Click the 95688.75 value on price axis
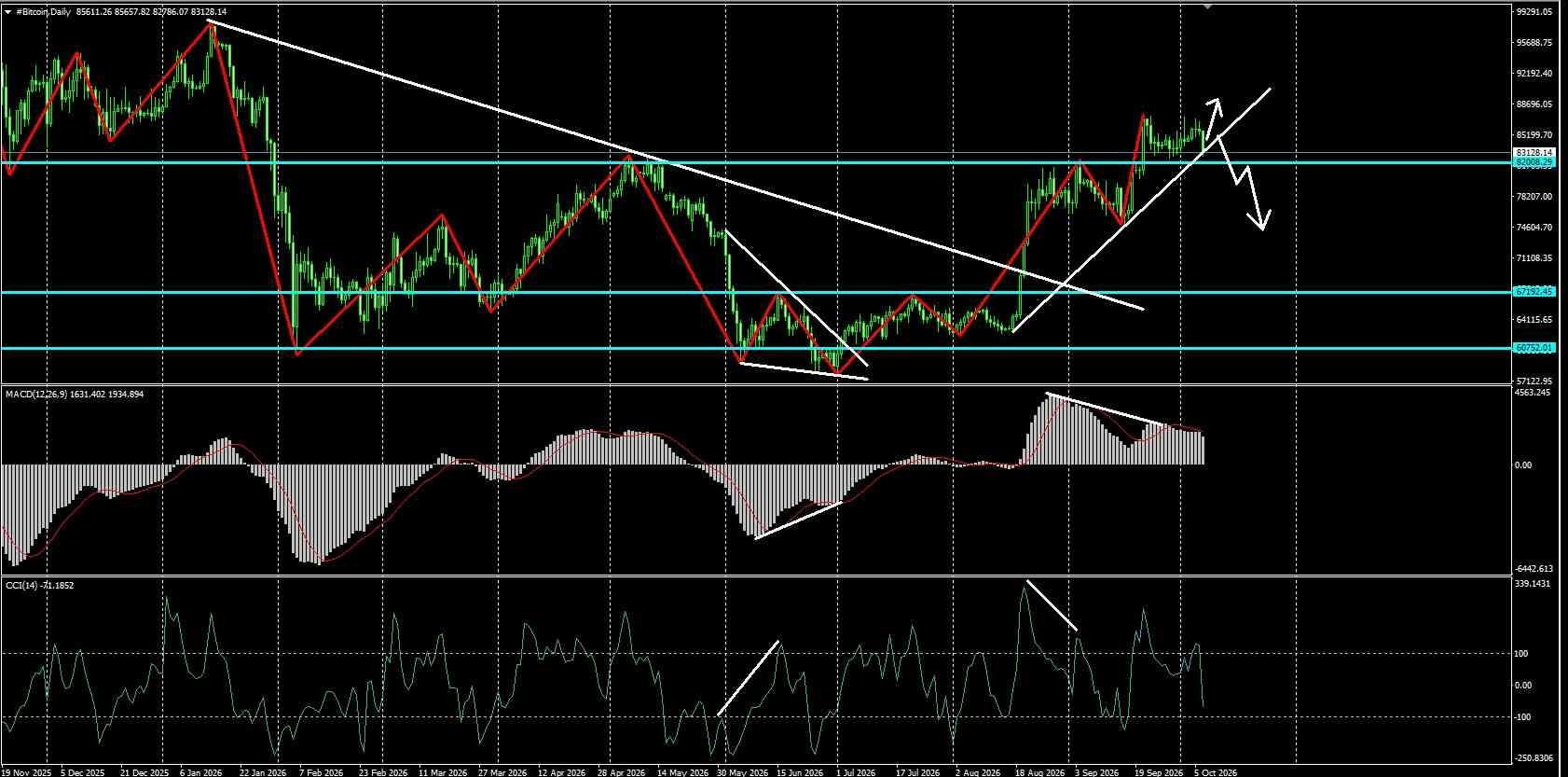The height and width of the screenshot is (777, 1568). pyautogui.click(x=1534, y=43)
